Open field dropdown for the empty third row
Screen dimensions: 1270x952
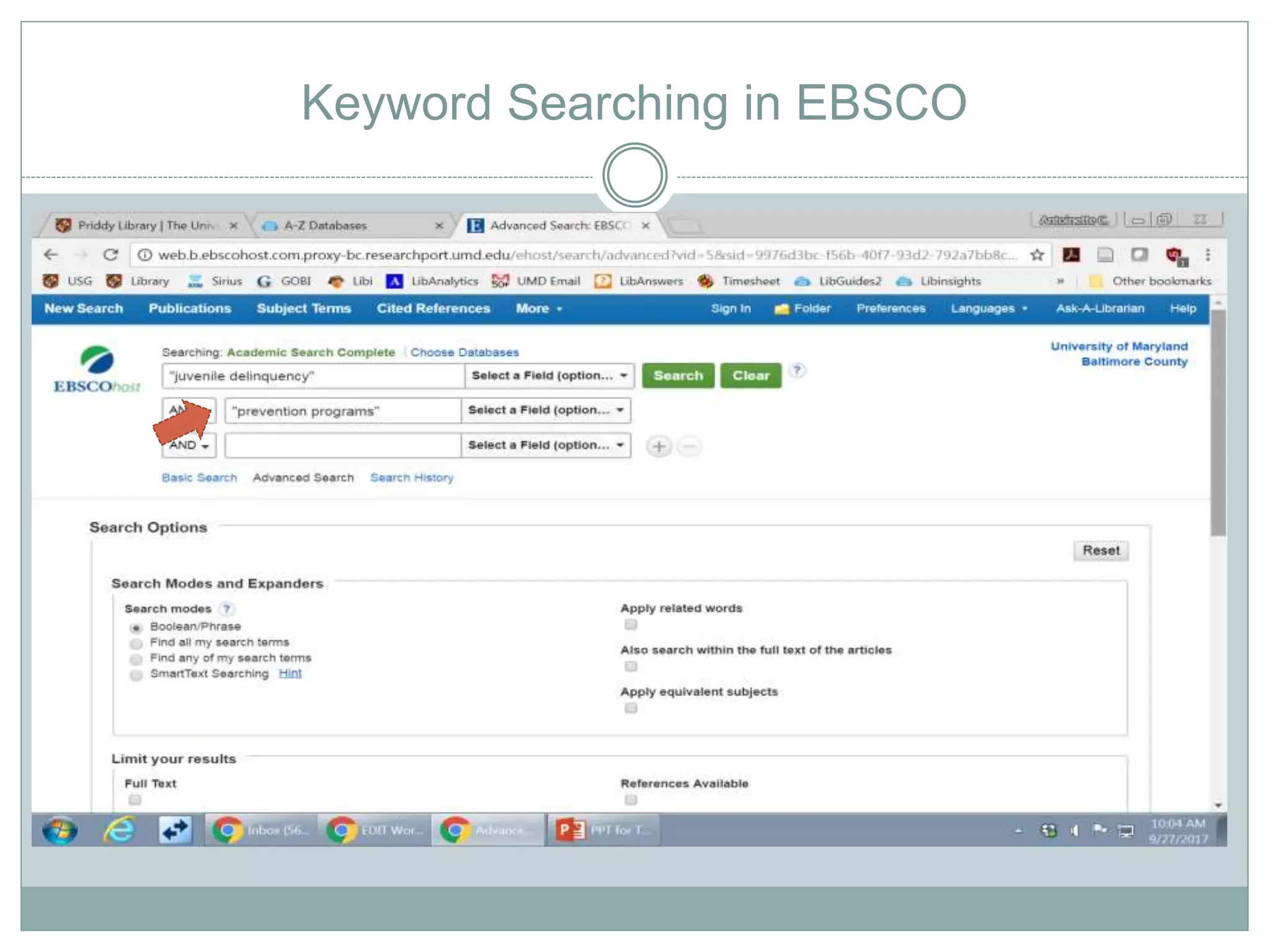(x=546, y=446)
